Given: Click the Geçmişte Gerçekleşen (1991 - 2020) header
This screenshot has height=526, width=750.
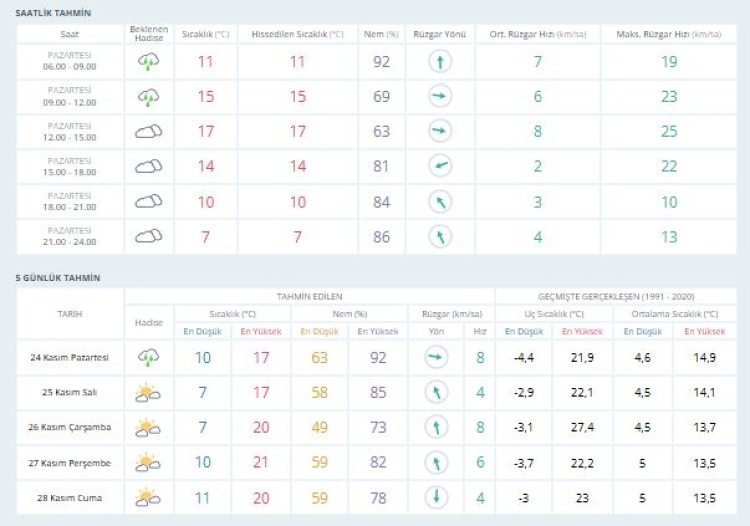Looking at the screenshot, I should pyautogui.click(x=616, y=296).
